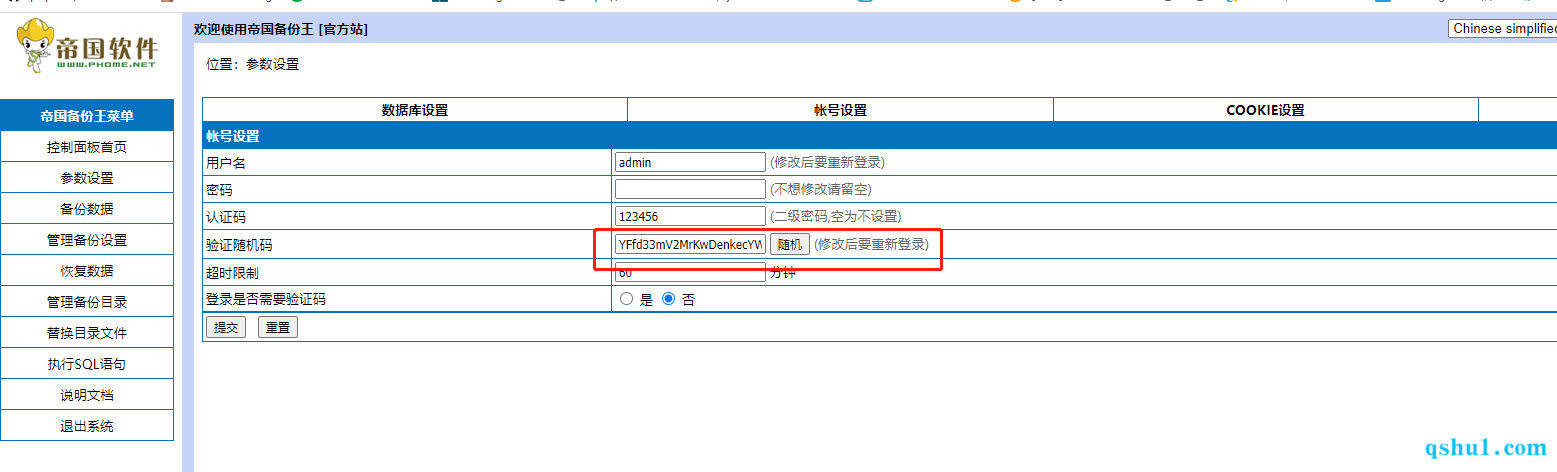Click the 认证码 input field

(690, 216)
